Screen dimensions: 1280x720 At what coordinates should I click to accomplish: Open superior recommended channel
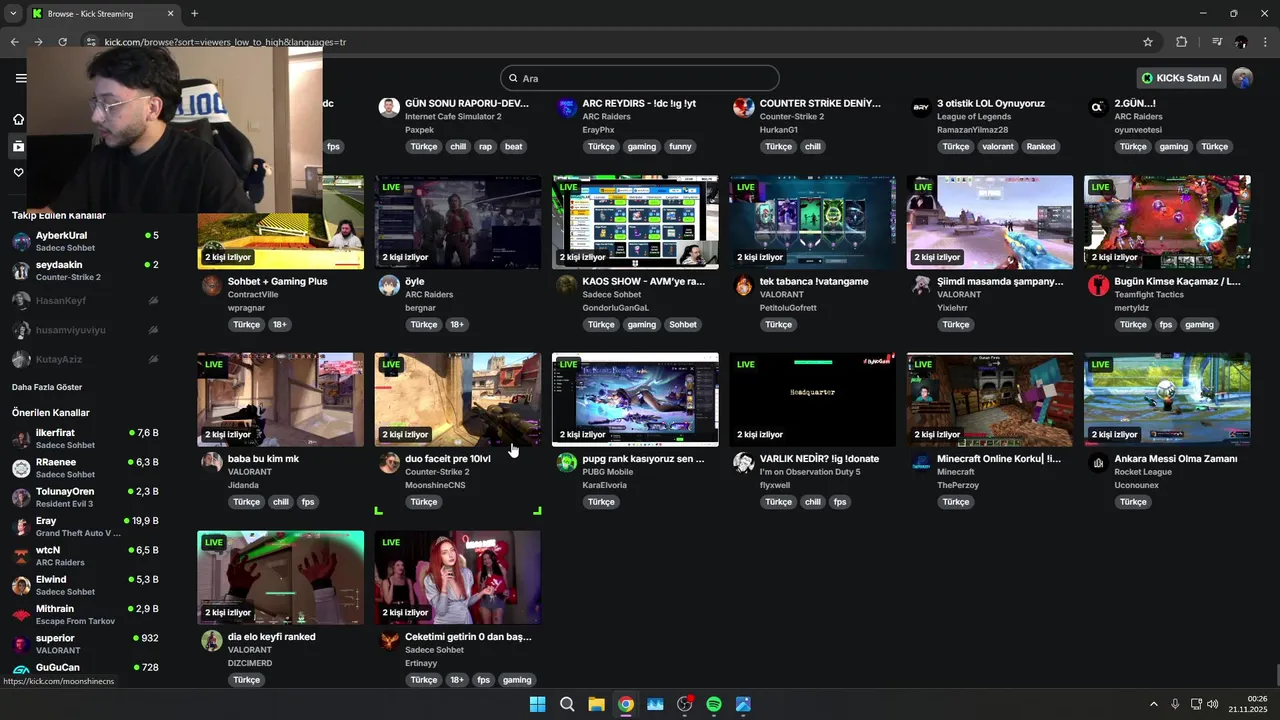click(x=85, y=643)
